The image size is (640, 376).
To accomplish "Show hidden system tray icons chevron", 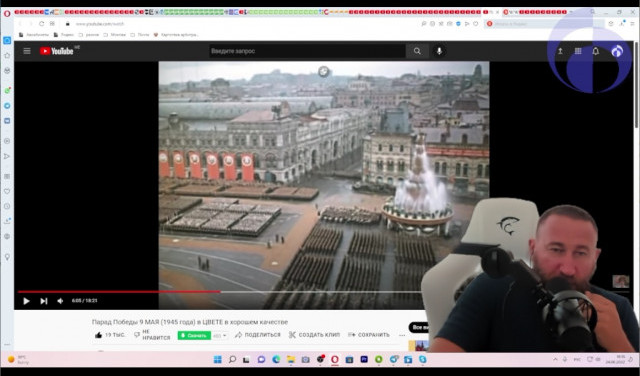I will (x=555, y=359).
